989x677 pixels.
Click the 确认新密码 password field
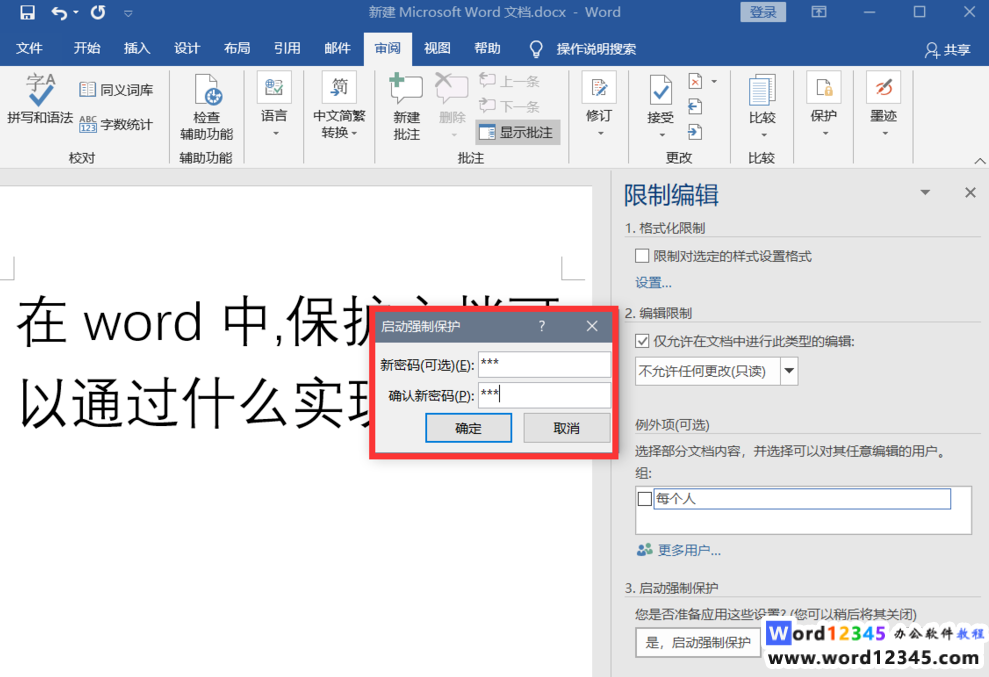pos(544,396)
